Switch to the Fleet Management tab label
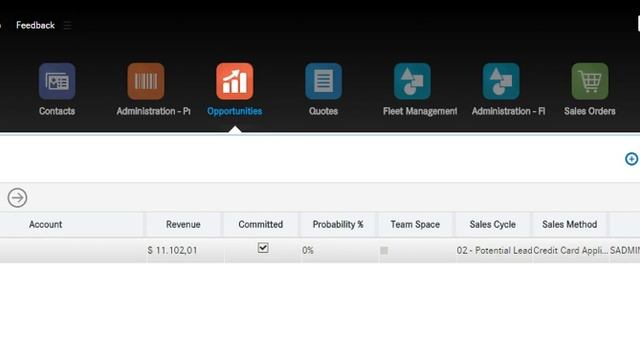This screenshot has height=360, width=640. tap(420, 111)
